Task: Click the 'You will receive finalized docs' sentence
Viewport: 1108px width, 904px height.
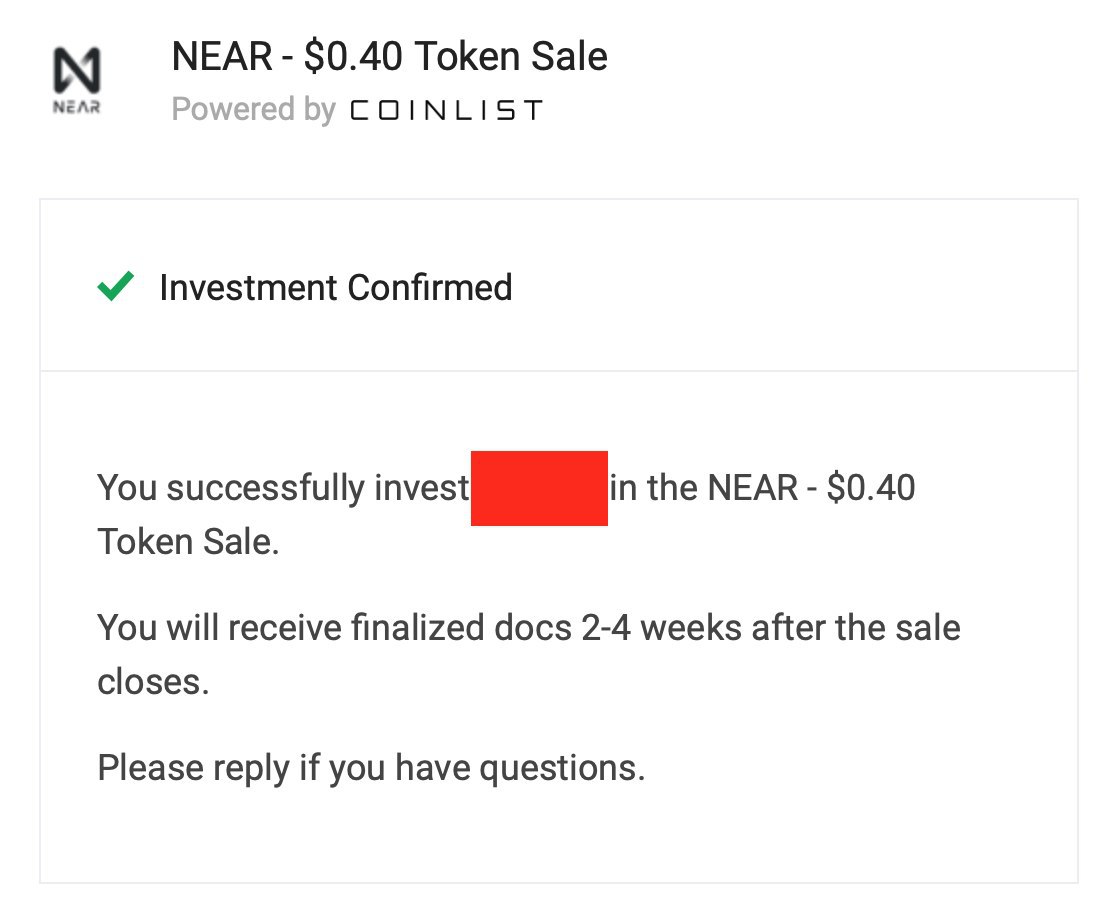Action: click(335, 628)
